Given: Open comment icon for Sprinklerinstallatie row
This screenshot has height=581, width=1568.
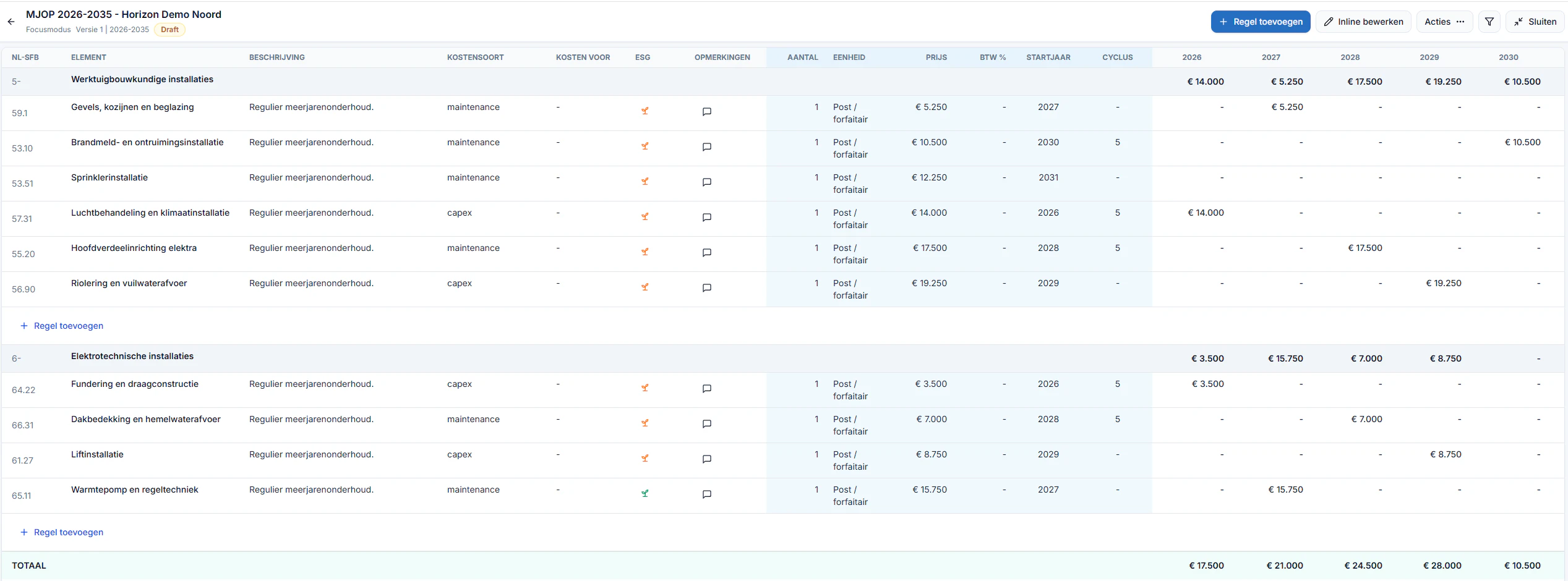Looking at the screenshot, I should click(x=706, y=182).
